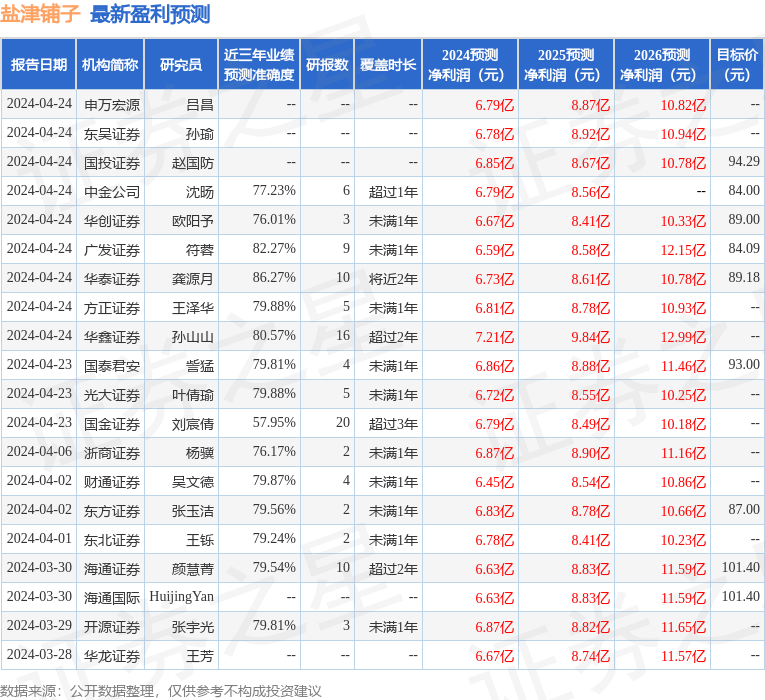Image resolution: width=765 pixels, height=700 pixels.
Task: Click the 2024预测净利润 column header
Action: [x=470, y=64]
